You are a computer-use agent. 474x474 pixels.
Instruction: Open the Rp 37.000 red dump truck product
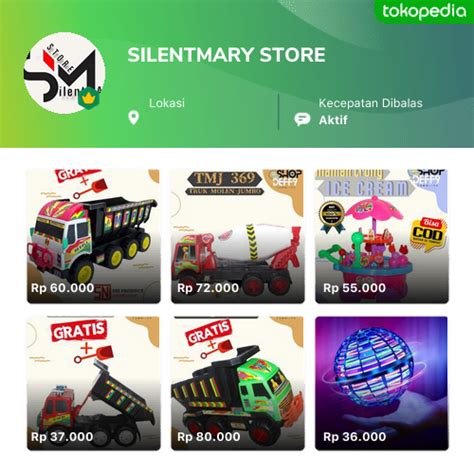coord(93,383)
